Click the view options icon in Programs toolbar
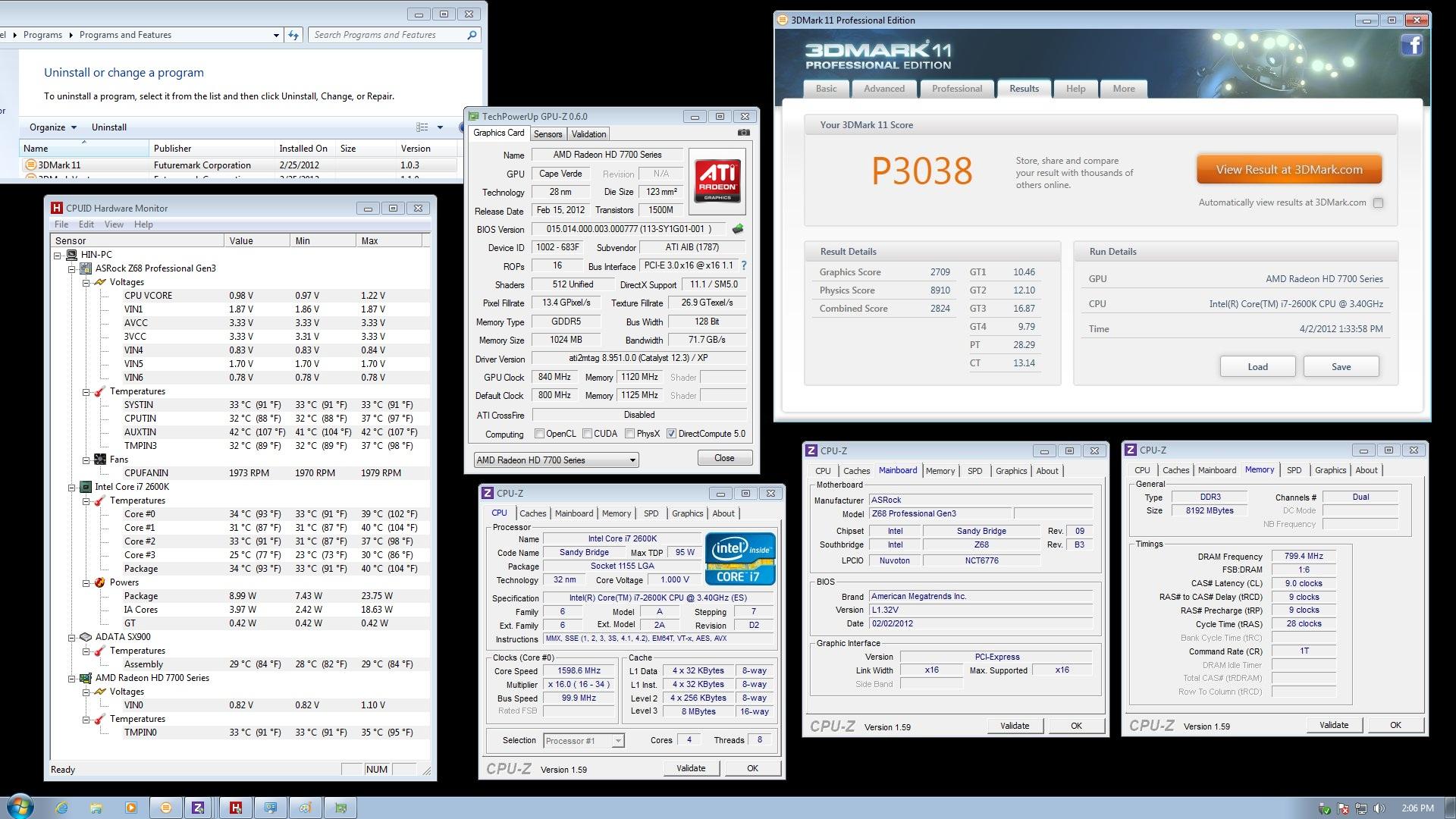This screenshot has width=1456, height=819. click(x=422, y=127)
